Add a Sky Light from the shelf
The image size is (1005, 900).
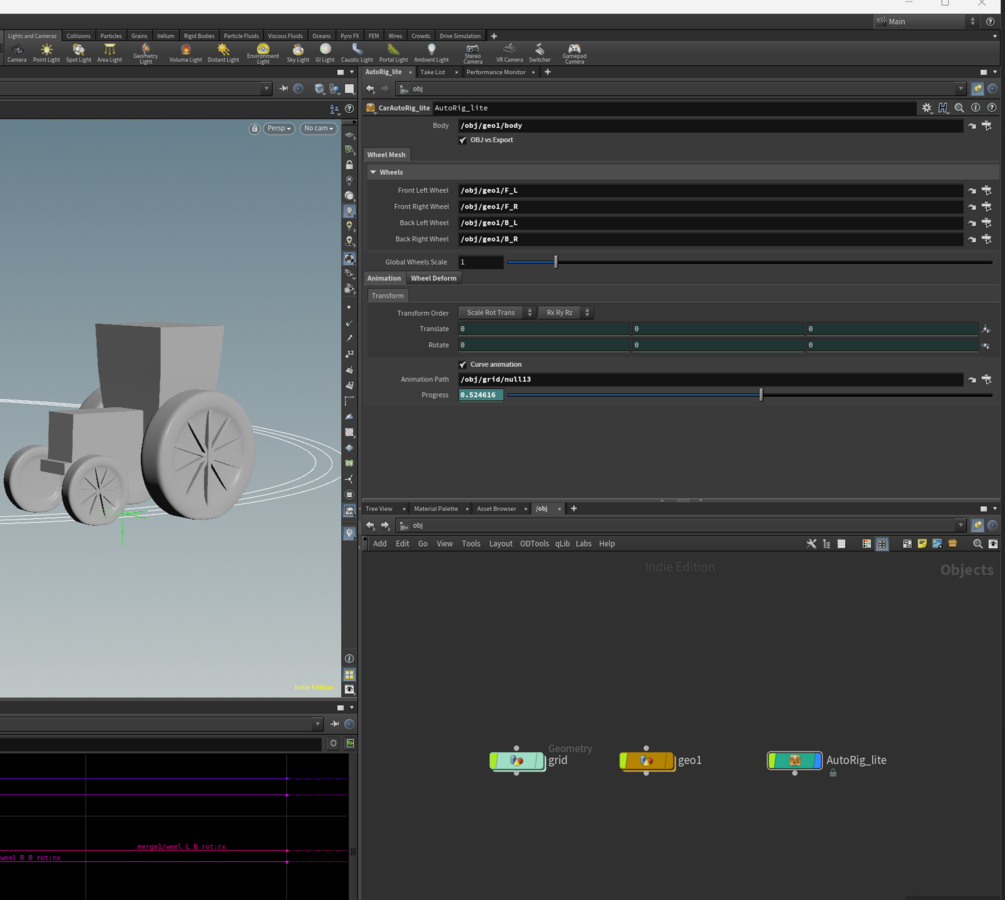pos(298,52)
